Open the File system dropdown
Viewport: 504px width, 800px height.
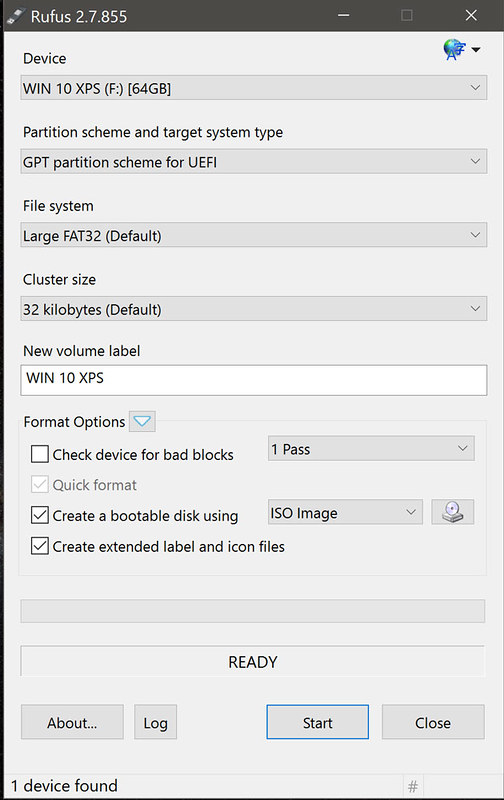pos(254,235)
